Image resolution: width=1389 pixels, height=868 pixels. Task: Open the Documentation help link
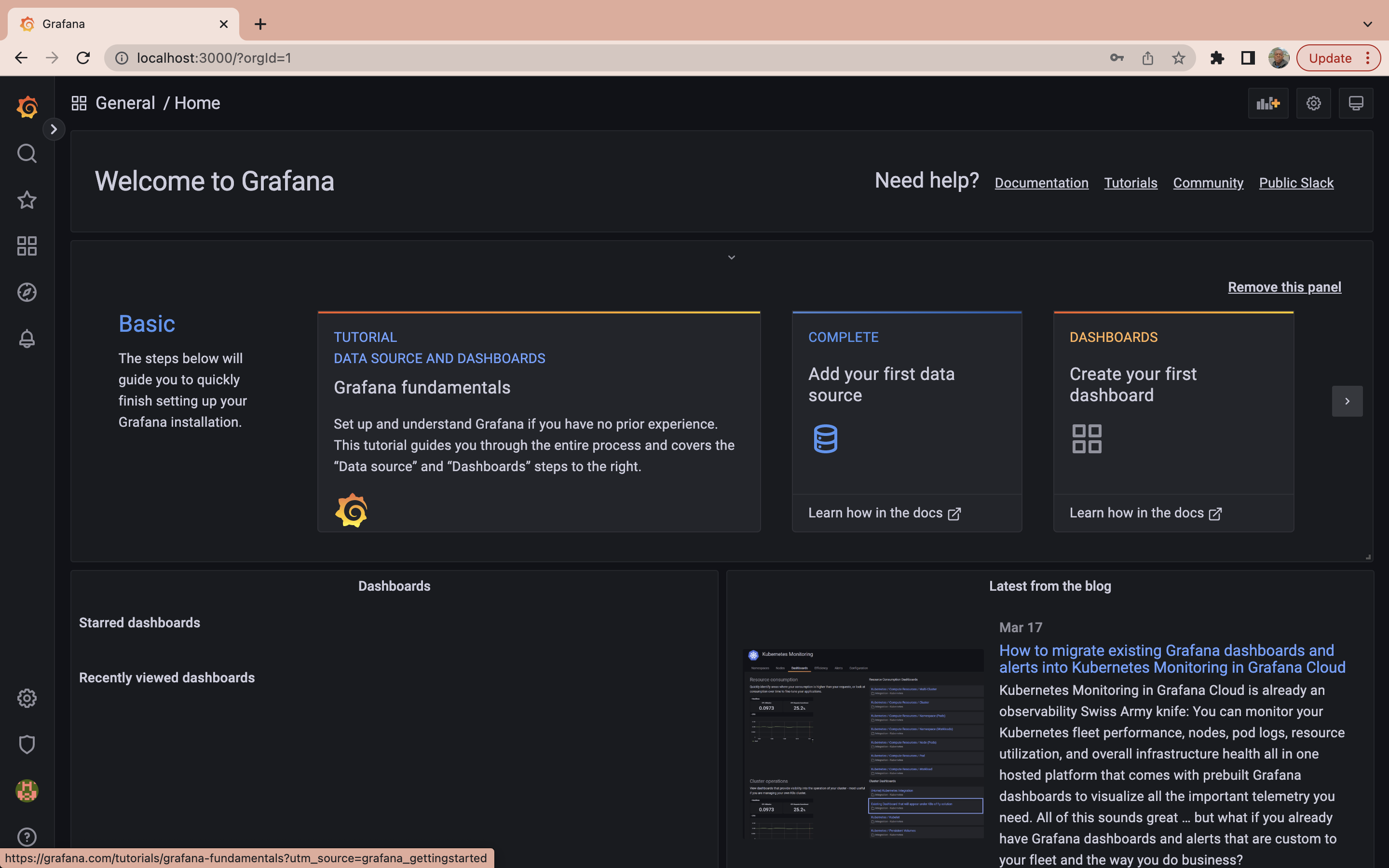tap(1041, 183)
